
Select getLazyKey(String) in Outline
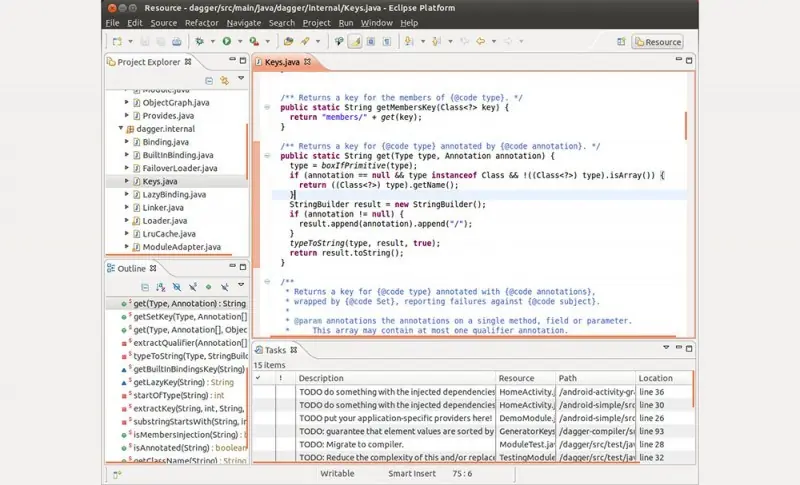click(x=183, y=382)
